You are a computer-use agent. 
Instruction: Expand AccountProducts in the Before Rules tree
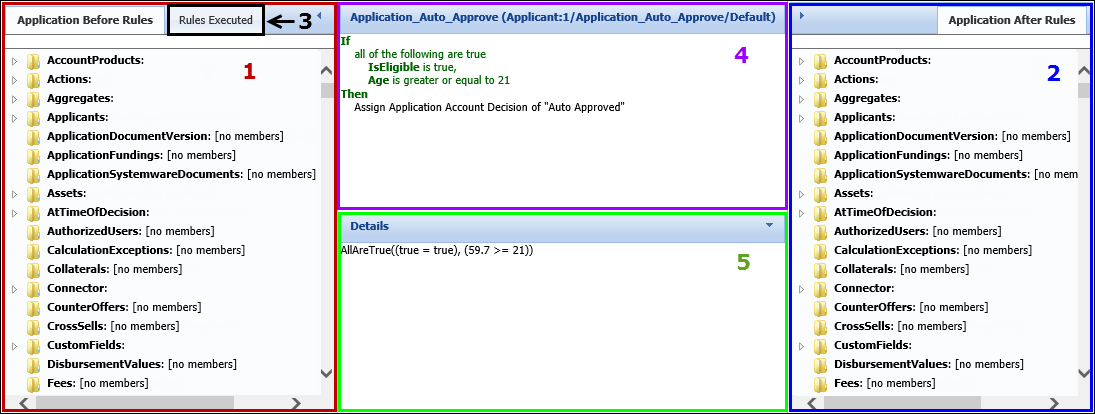(x=15, y=61)
